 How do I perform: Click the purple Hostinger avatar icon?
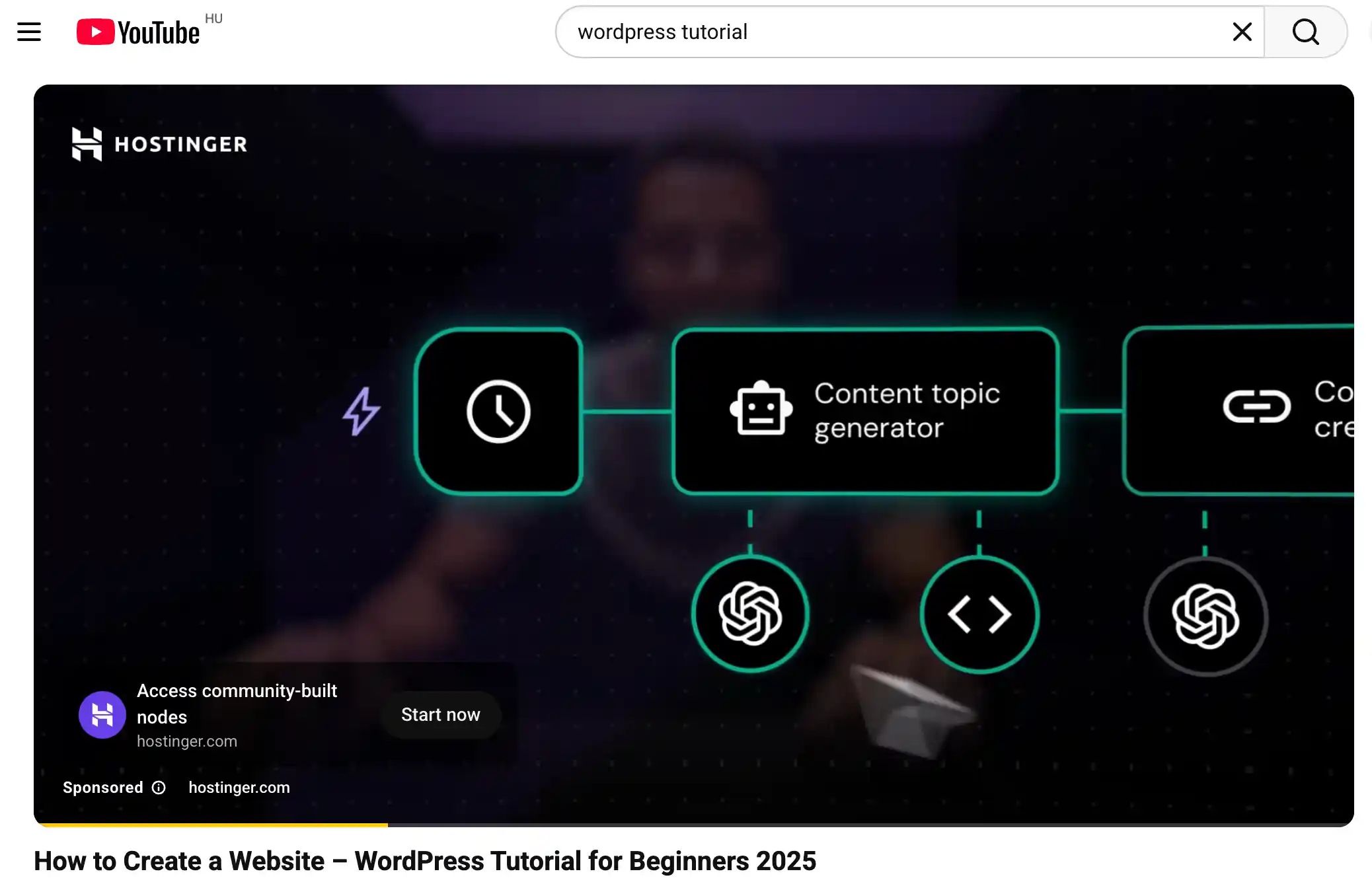pyautogui.click(x=102, y=715)
